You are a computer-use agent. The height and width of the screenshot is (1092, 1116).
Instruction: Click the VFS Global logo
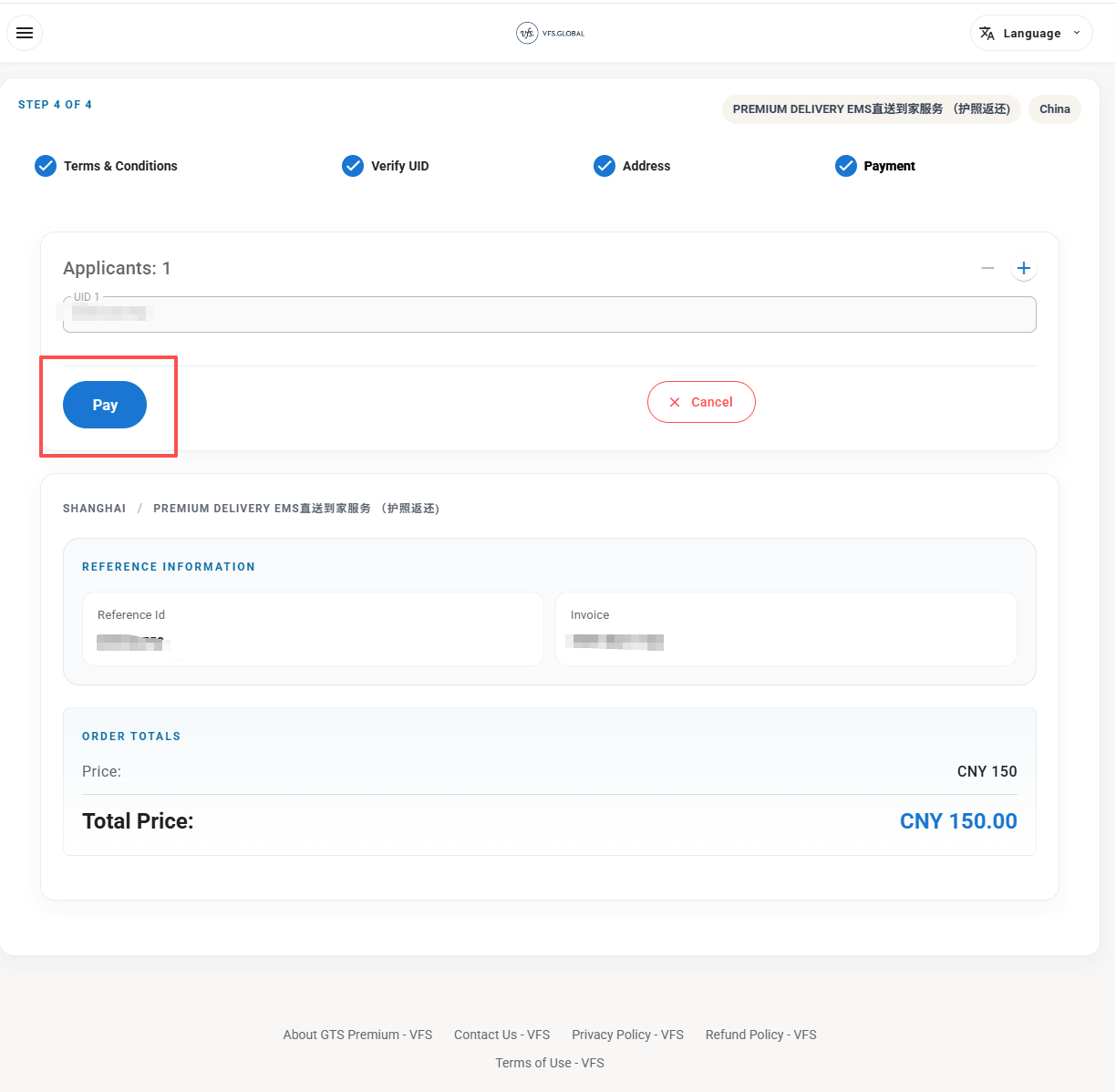coord(551,34)
